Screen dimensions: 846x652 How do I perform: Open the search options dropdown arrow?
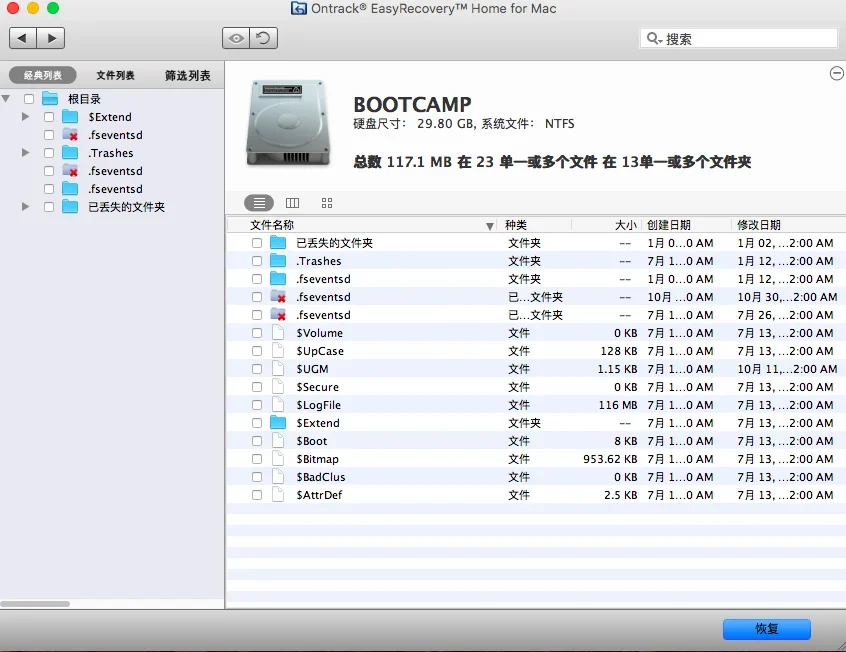coord(660,42)
